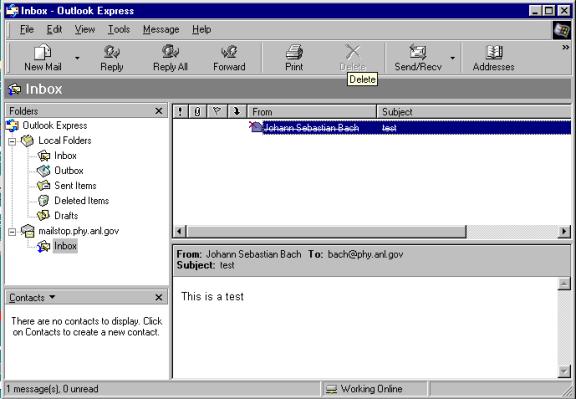This screenshot has width=576, height=399.
Task: Select the Sent Items folder
Action: click(75, 186)
